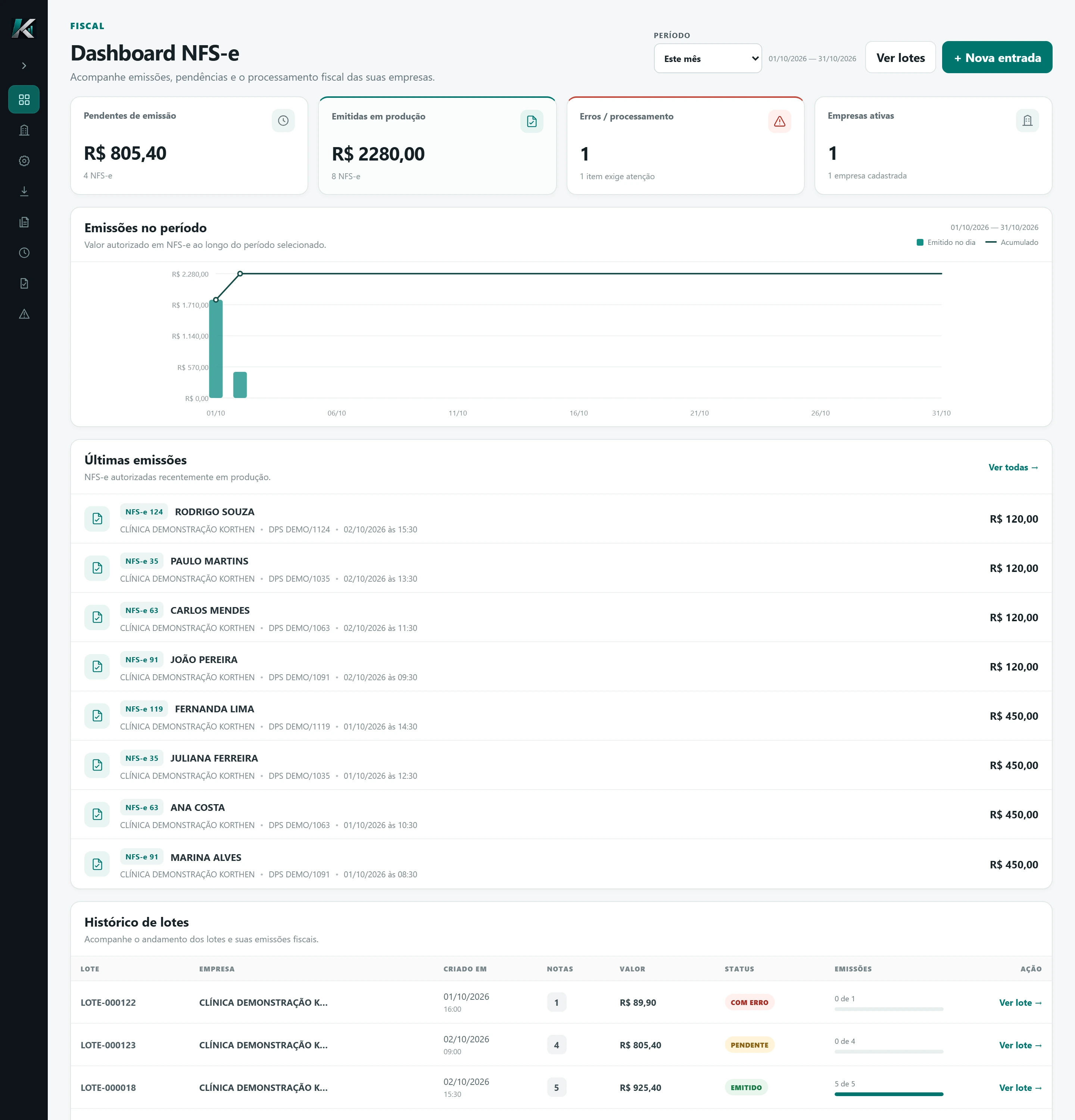Click the building icon on Empresas ativas card
Viewport: 1075px width, 1120px height.
coord(1028,121)
